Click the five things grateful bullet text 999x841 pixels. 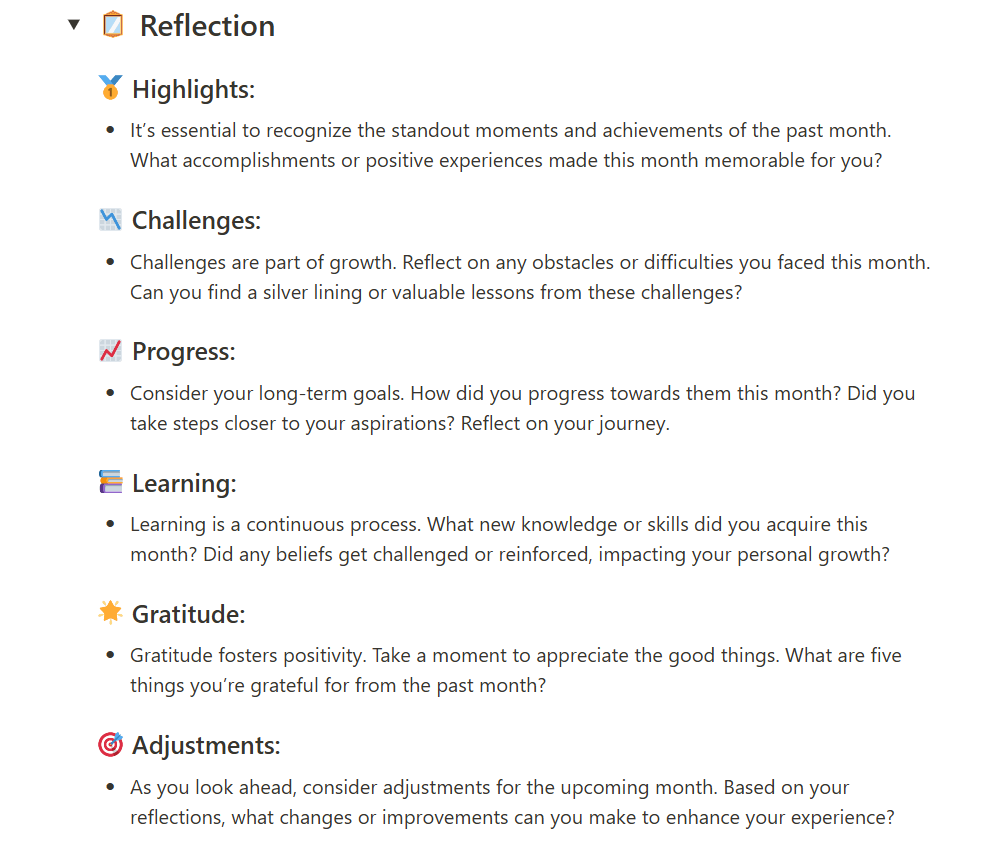click(336, 686)
